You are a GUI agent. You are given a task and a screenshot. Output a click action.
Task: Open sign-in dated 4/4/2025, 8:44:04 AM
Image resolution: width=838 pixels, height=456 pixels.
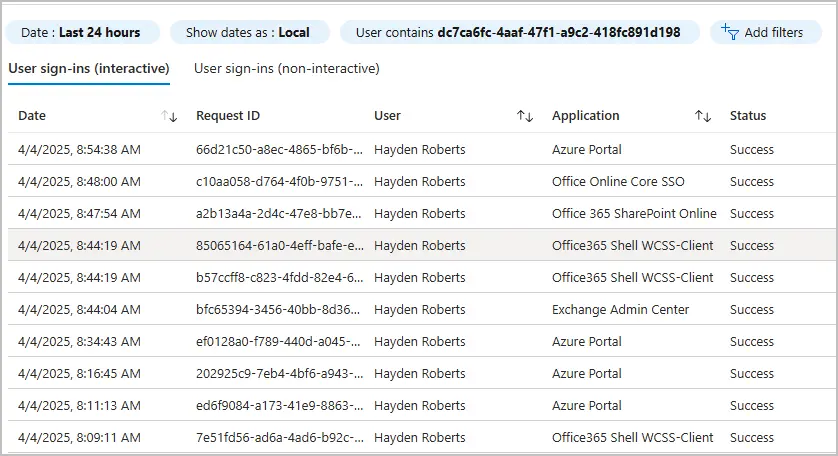[80, 310]
